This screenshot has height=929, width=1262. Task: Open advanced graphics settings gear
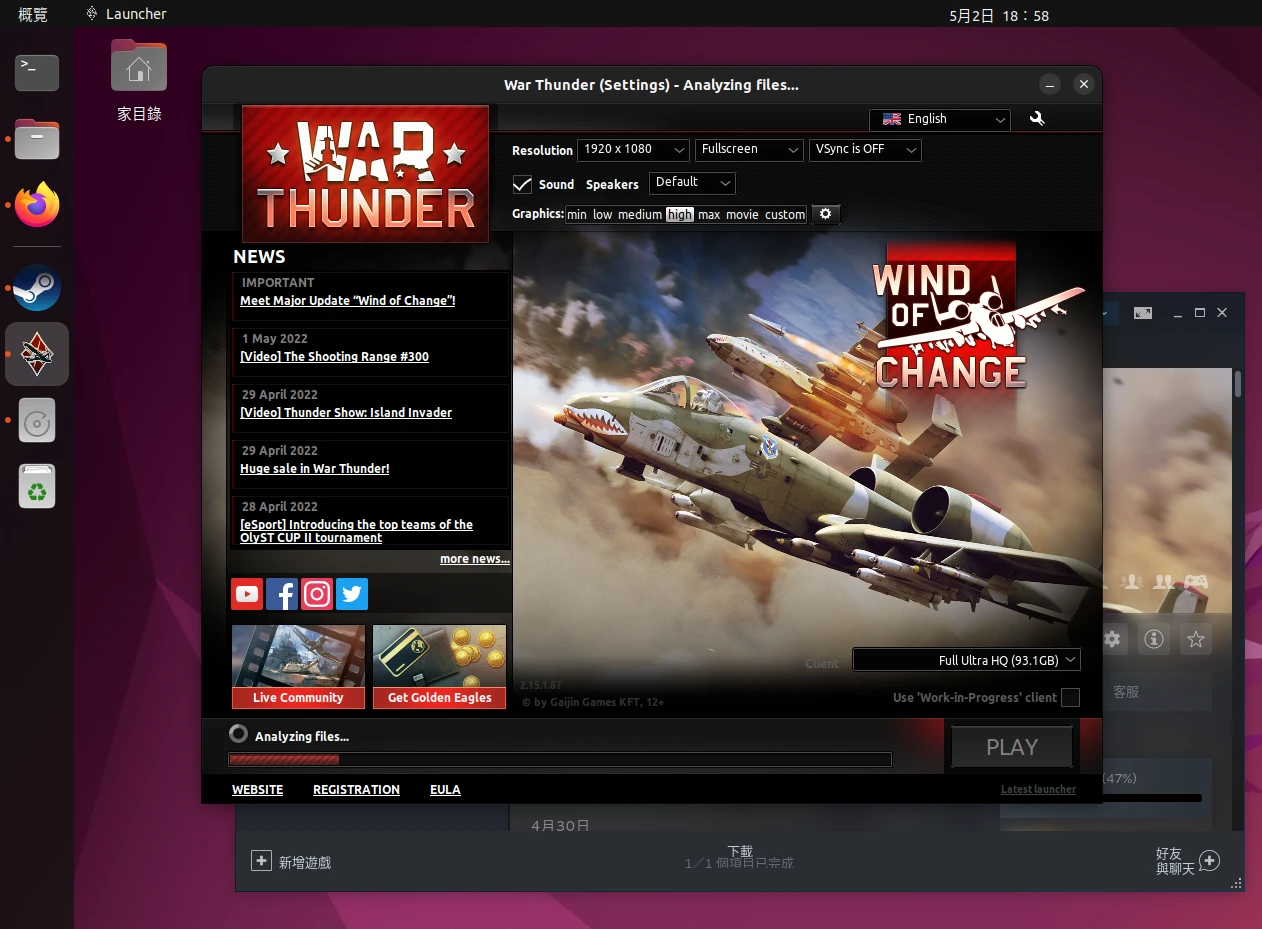pos(825,214)
